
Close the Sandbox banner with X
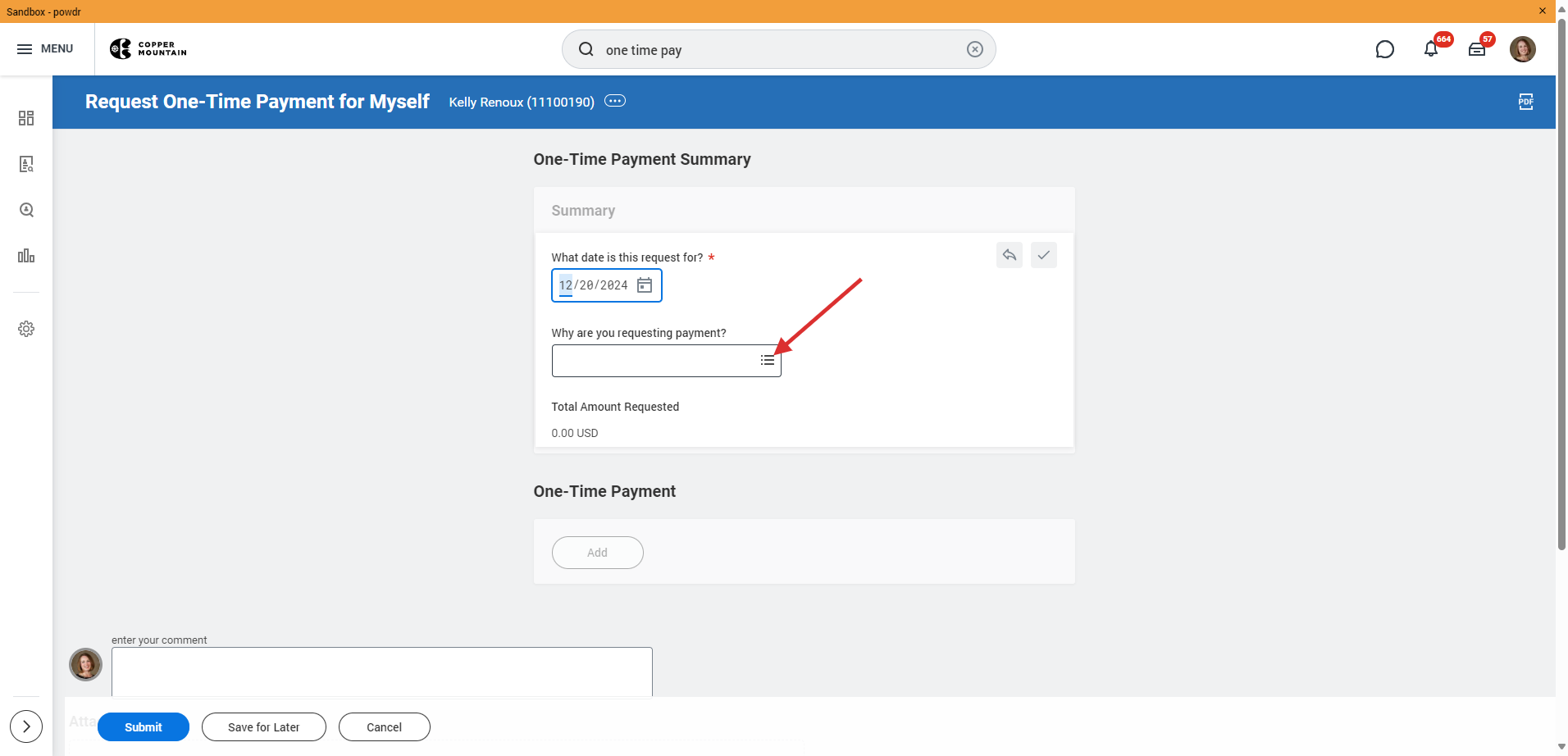coord(1542,11)
